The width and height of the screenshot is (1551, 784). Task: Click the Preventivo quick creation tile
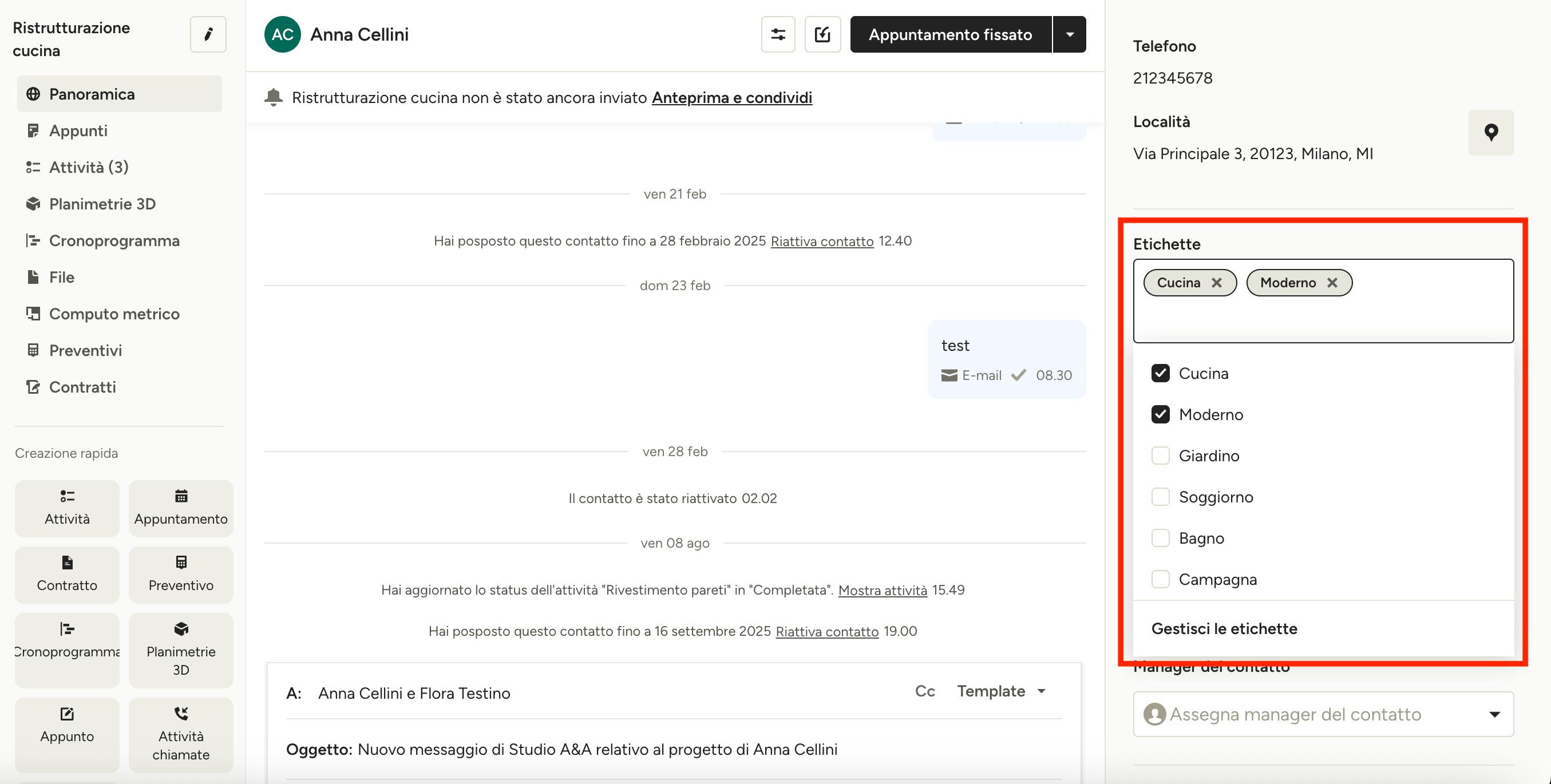pyautogui.click(x=181, y=575)
